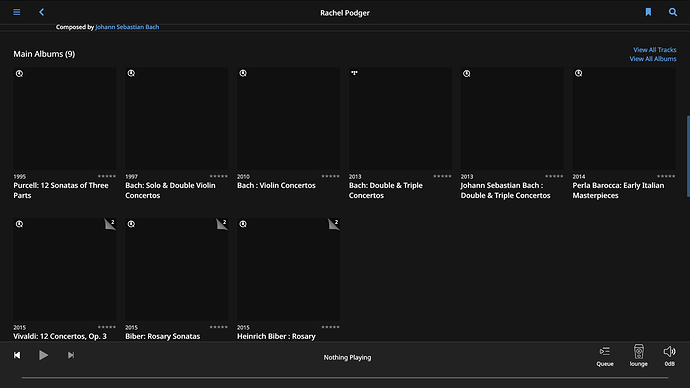The image size is (690, 388).
Task: Click source badge on Bach Solo & Double cover
Action: [131, 73]
